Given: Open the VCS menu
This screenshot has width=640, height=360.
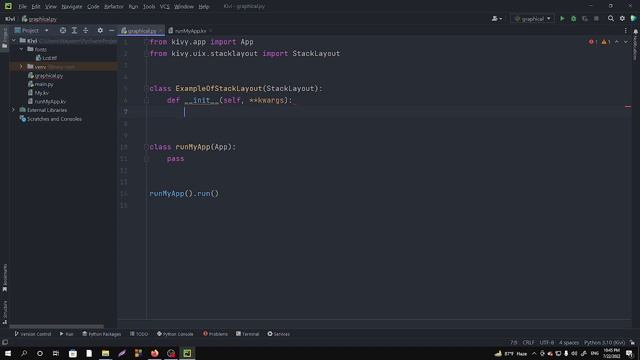Looking at the screenshot, I should pos(164,7).
